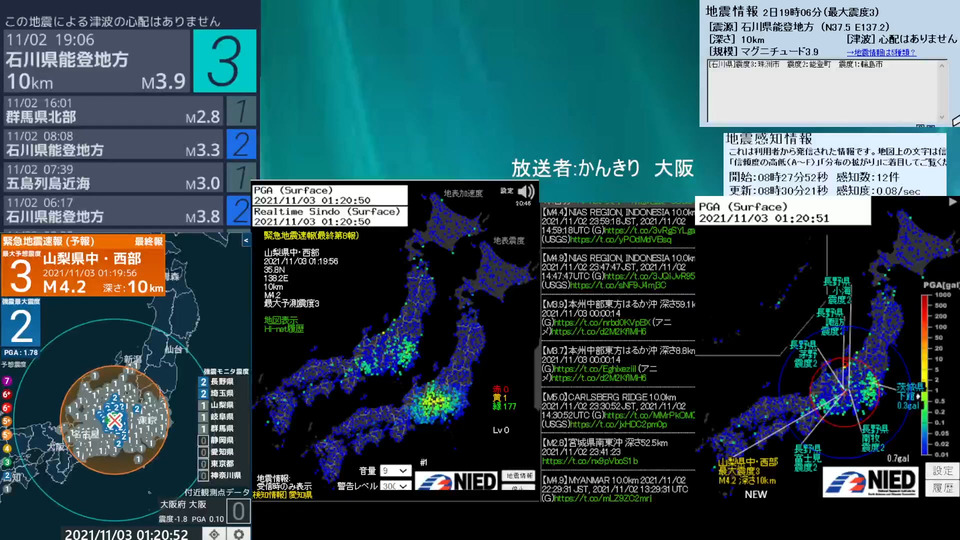Click the 履歴 button in the right map window
Screen dimensions: 960x540
click(x=942, y=488)
